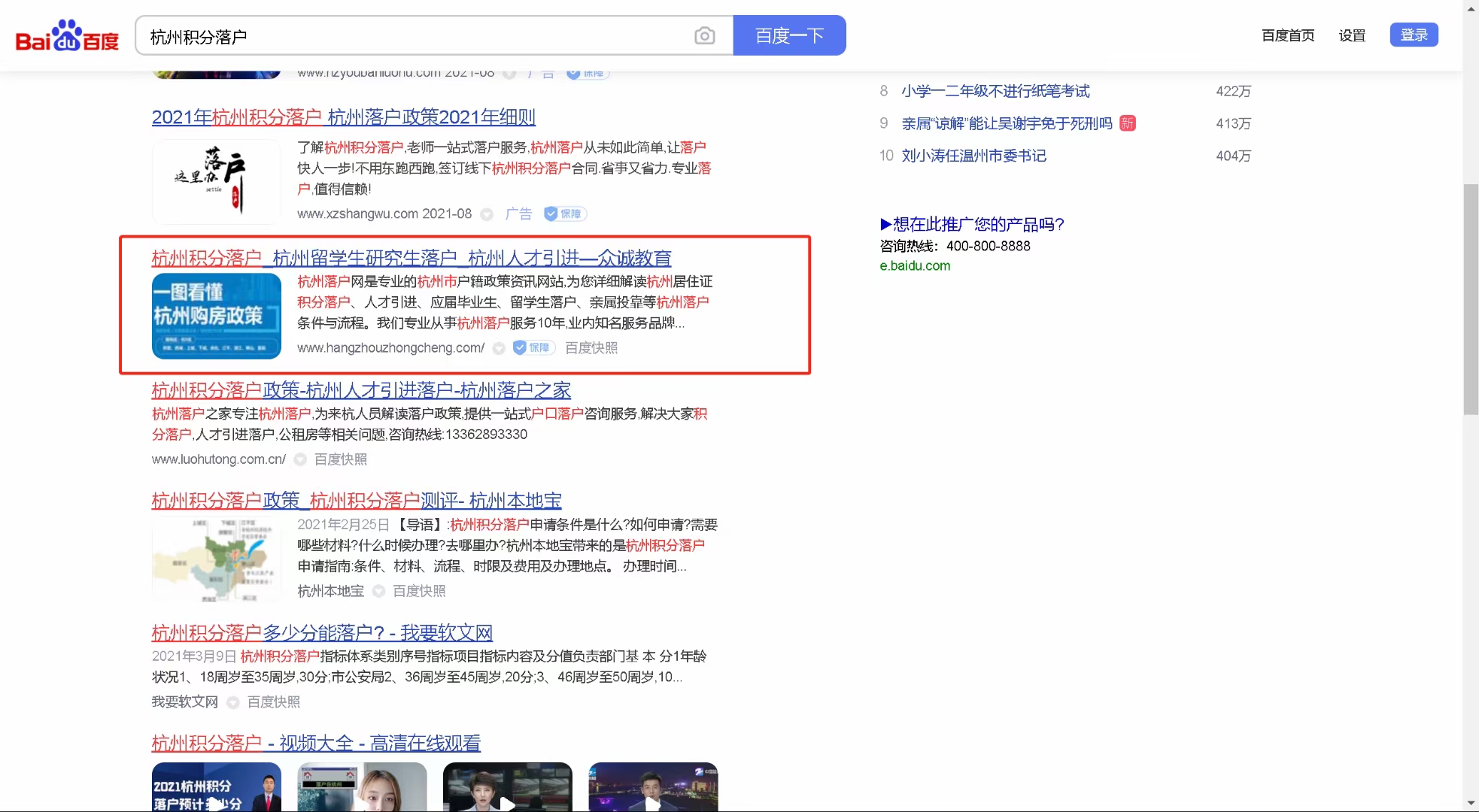Open e.baidu.com link
Image resolution: width=1479 pixels, height=812 pixels.
click(915, 265)
